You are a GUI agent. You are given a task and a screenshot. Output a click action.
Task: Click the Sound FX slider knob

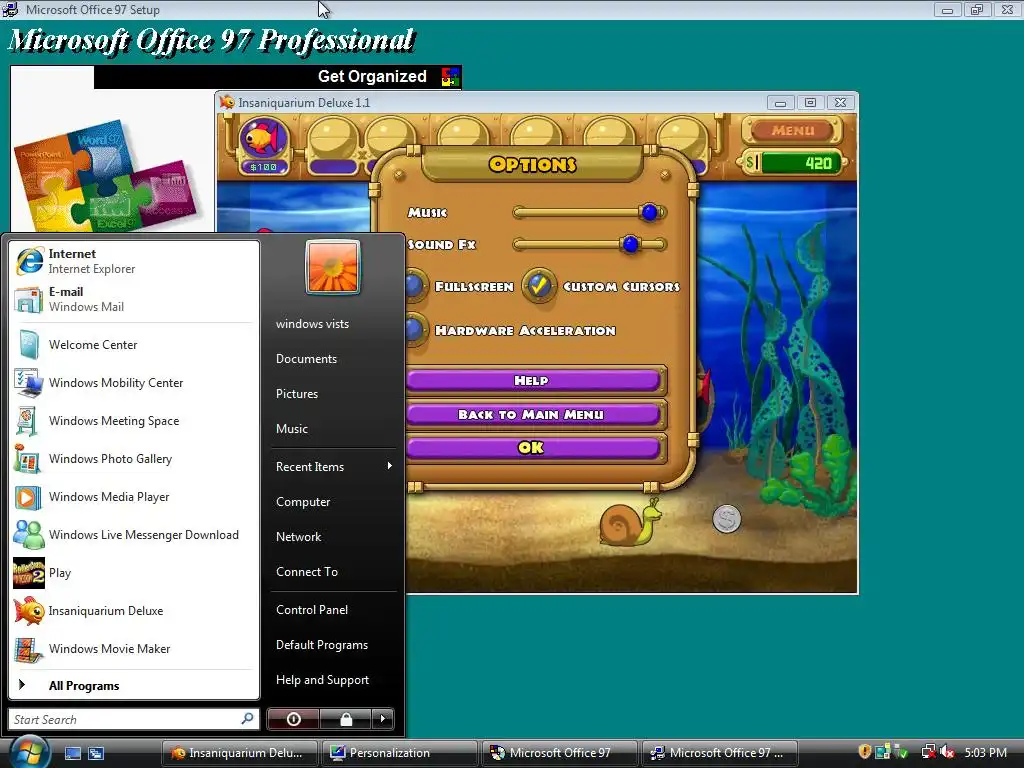click(630, 244)
